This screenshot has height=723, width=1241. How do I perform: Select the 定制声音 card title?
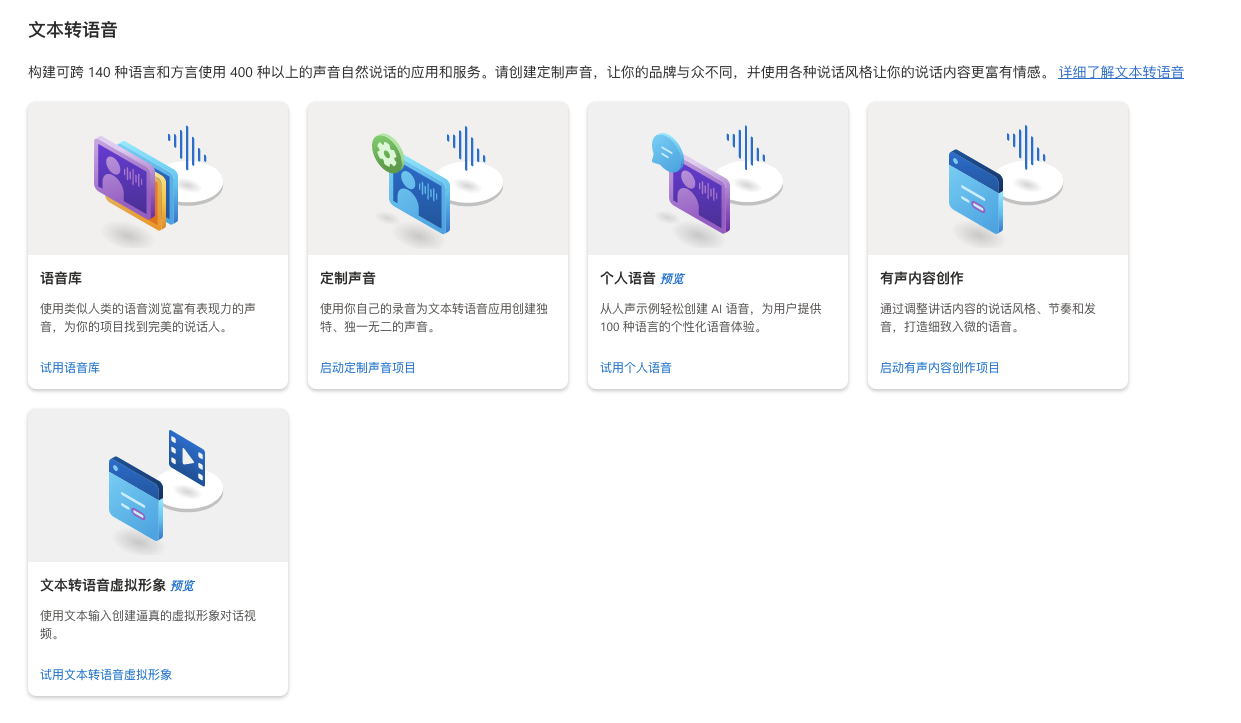(348, 278)
